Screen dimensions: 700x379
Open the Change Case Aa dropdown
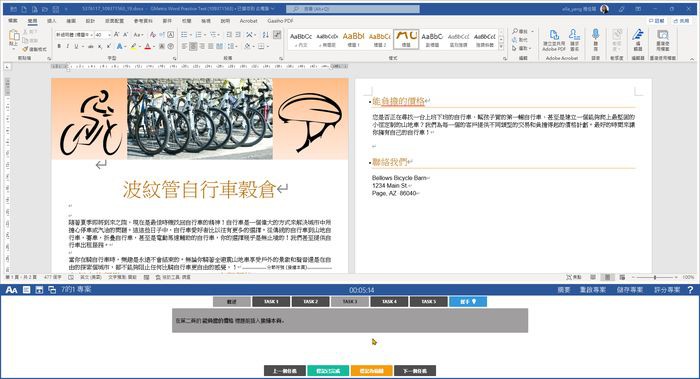tap(138, 34)
